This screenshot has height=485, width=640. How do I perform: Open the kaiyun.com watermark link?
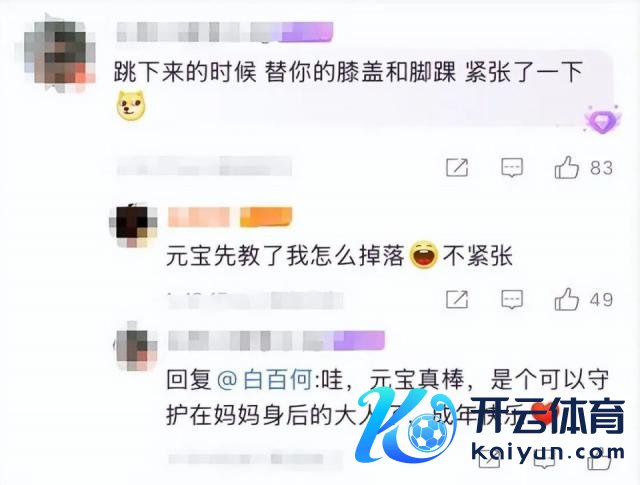[548, 452]
